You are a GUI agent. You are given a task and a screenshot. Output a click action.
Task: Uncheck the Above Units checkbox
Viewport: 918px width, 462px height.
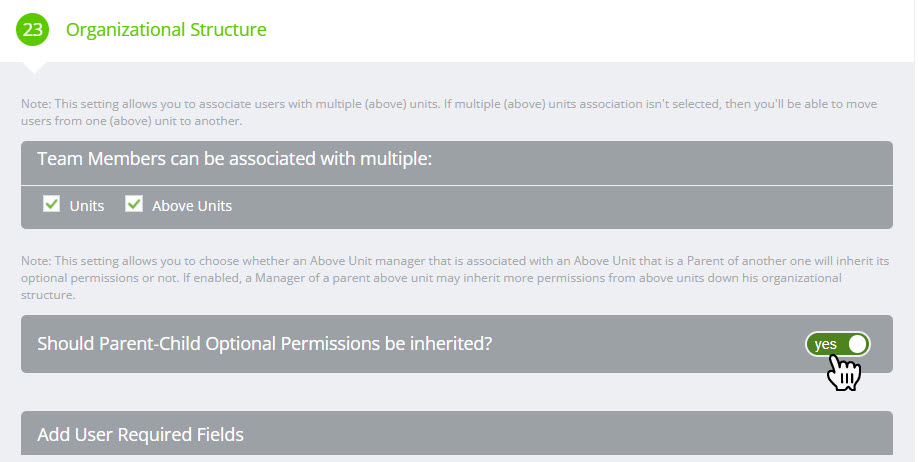[133, 204]
